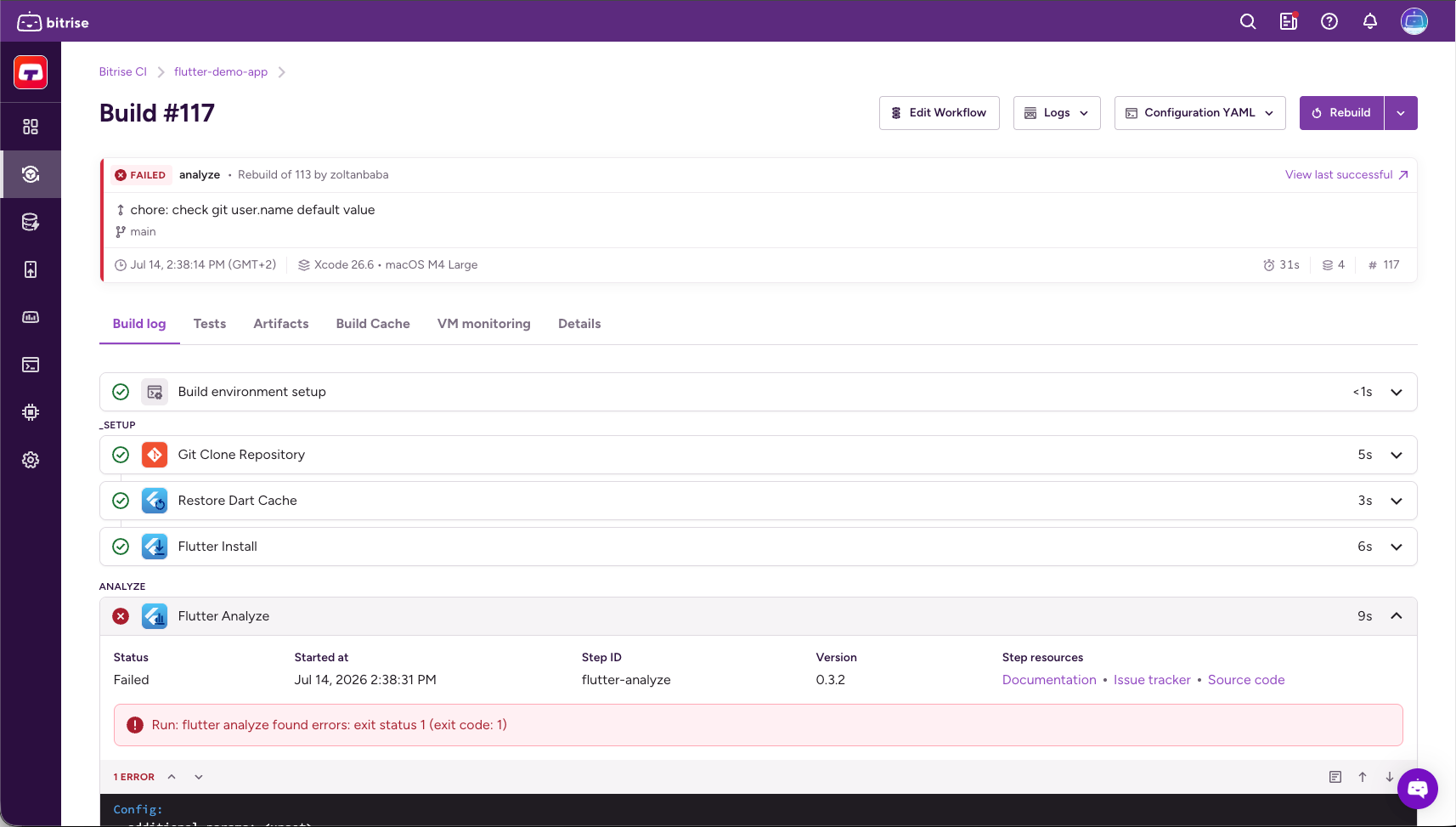Toggle log wrap icon in log toolbar
Image resolution: width=1456 pixels, height=827 pixels.
(1335, 777)
